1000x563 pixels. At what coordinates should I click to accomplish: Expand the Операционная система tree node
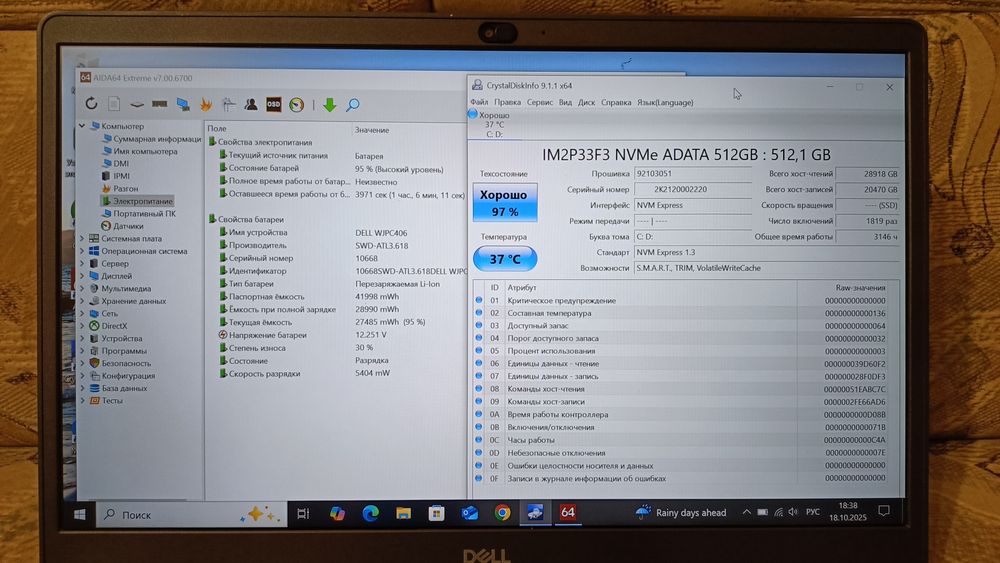[82, 251]
